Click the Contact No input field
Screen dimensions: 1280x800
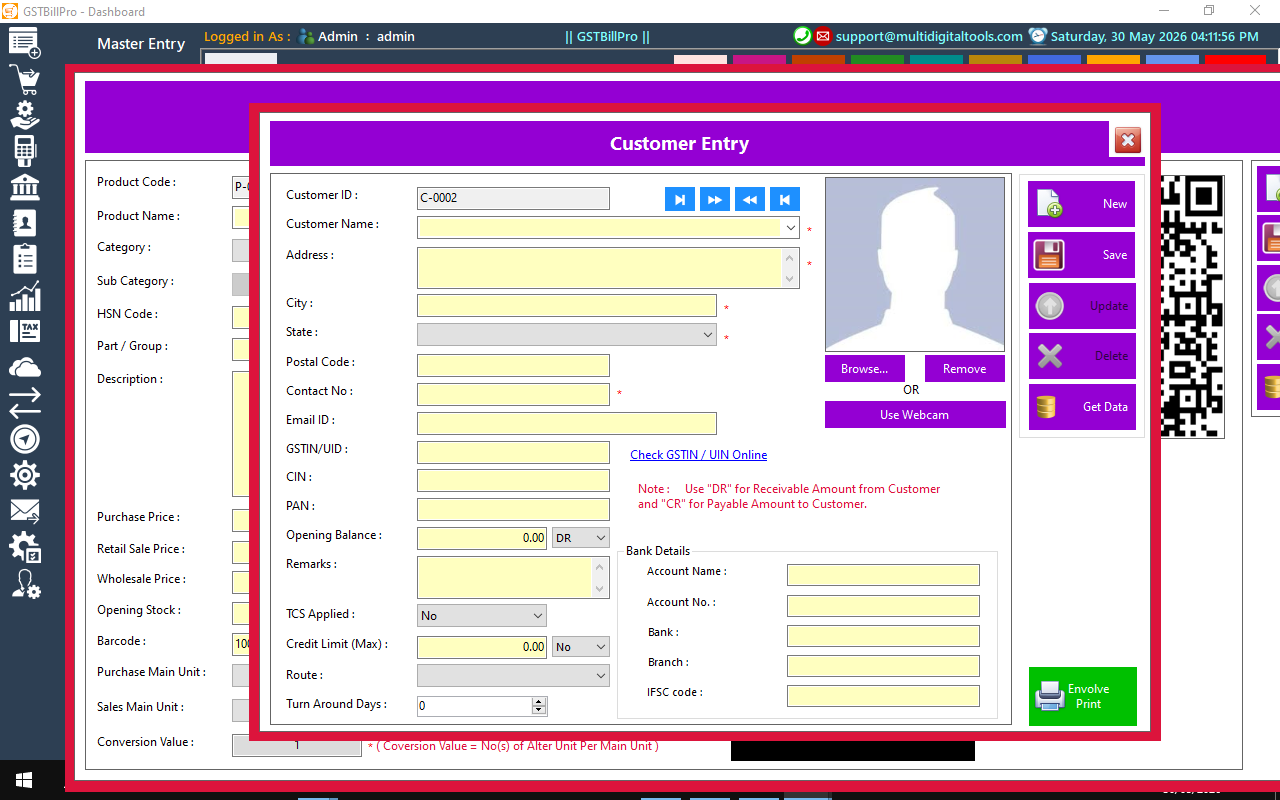point(513,394)
